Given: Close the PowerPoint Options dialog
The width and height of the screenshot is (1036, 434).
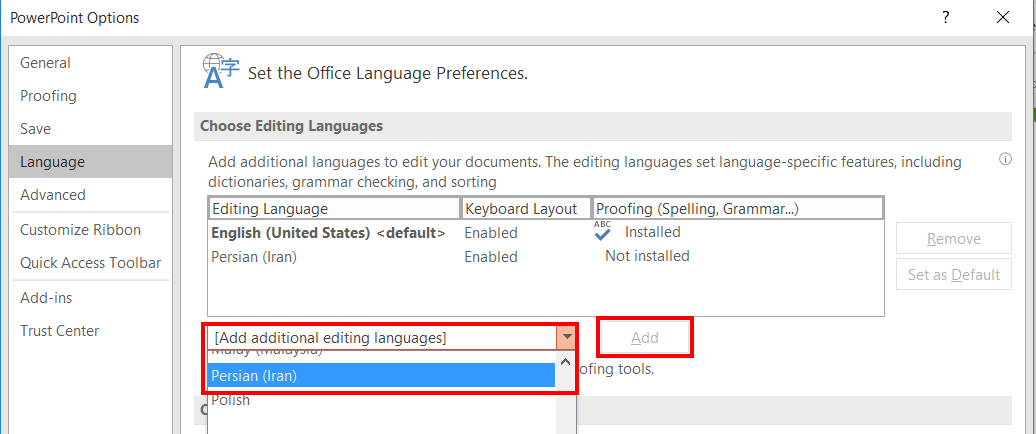Looking at the screenshot, I should tap(1003, 17).
